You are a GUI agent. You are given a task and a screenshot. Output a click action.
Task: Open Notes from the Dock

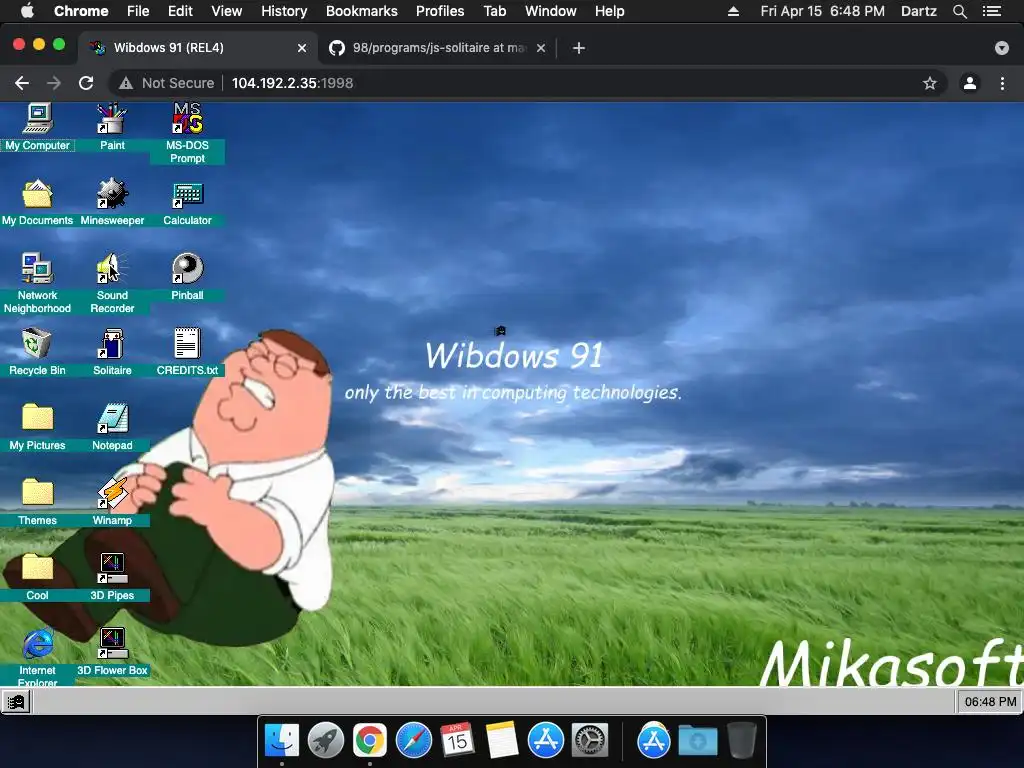(502, 740)
